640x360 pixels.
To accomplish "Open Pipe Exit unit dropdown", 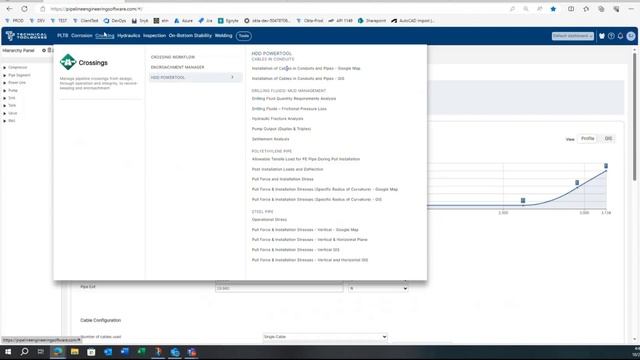I will [378, 288].
